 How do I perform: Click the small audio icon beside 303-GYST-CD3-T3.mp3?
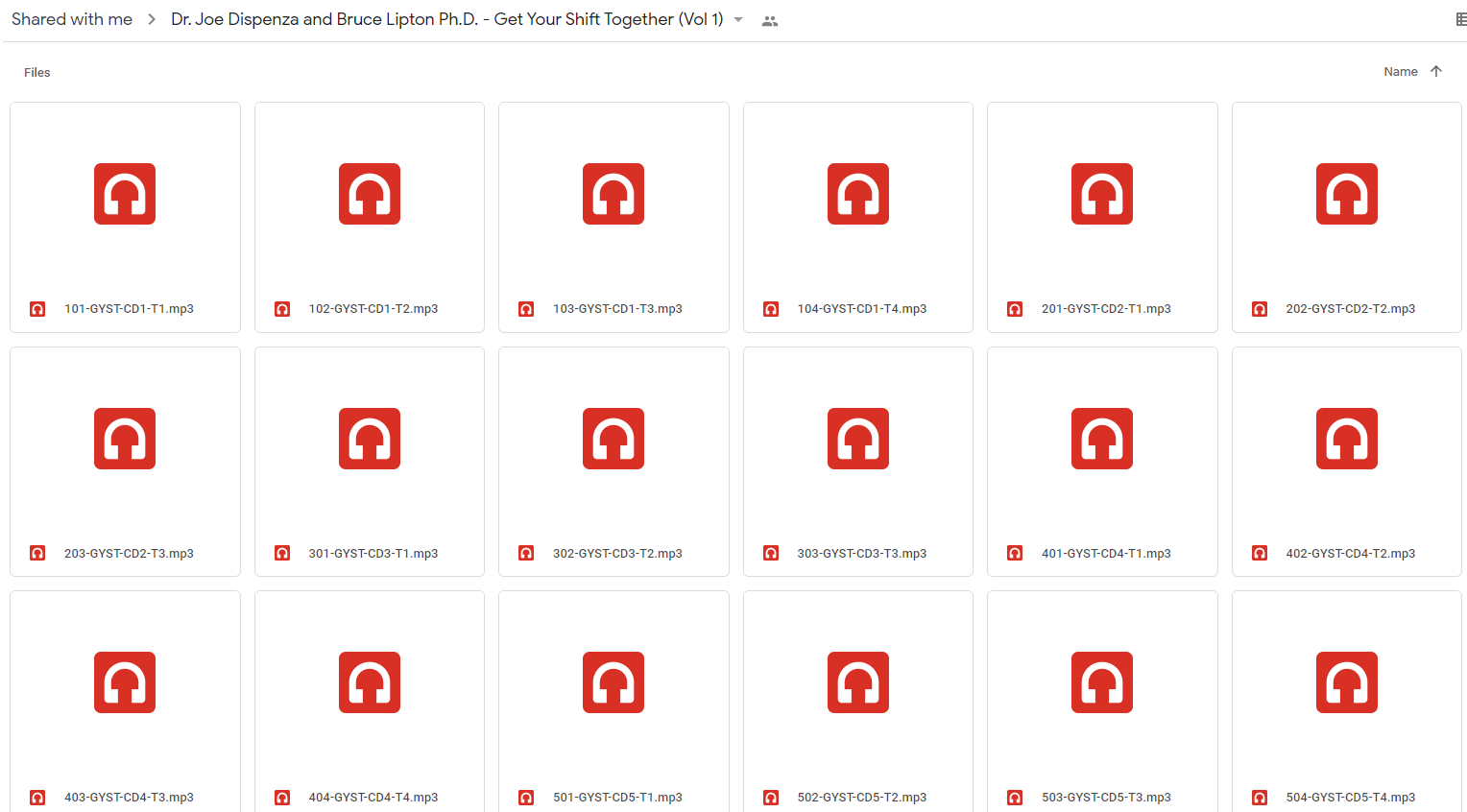click(771, 553)
